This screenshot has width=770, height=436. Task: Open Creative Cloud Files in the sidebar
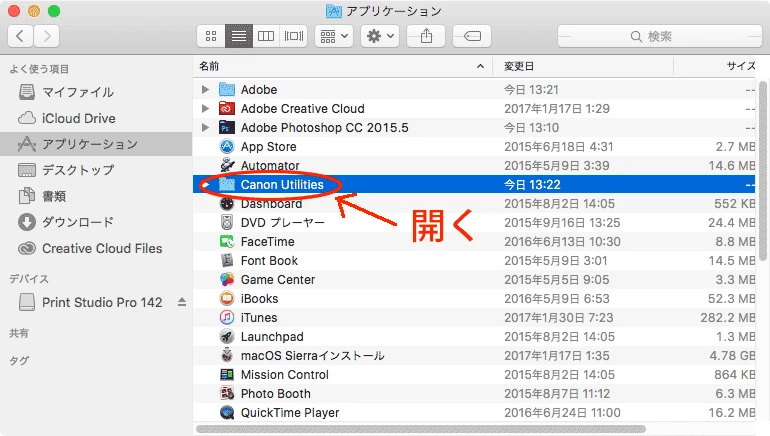[x=96, y=248]
